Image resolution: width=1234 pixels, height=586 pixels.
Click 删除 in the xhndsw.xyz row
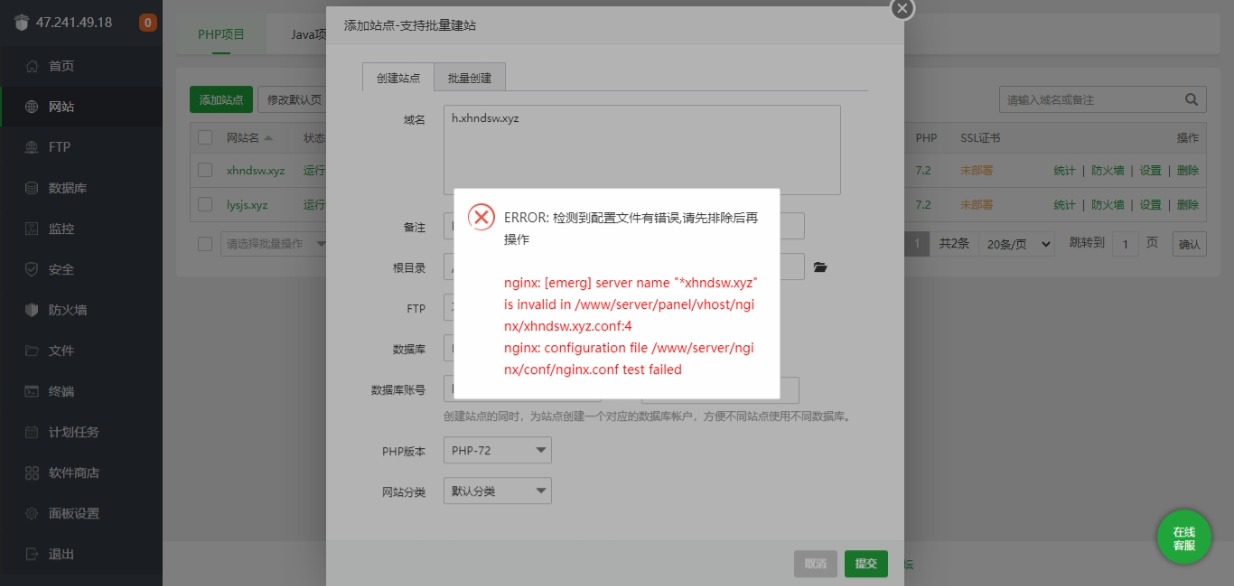pos(1188,171)
